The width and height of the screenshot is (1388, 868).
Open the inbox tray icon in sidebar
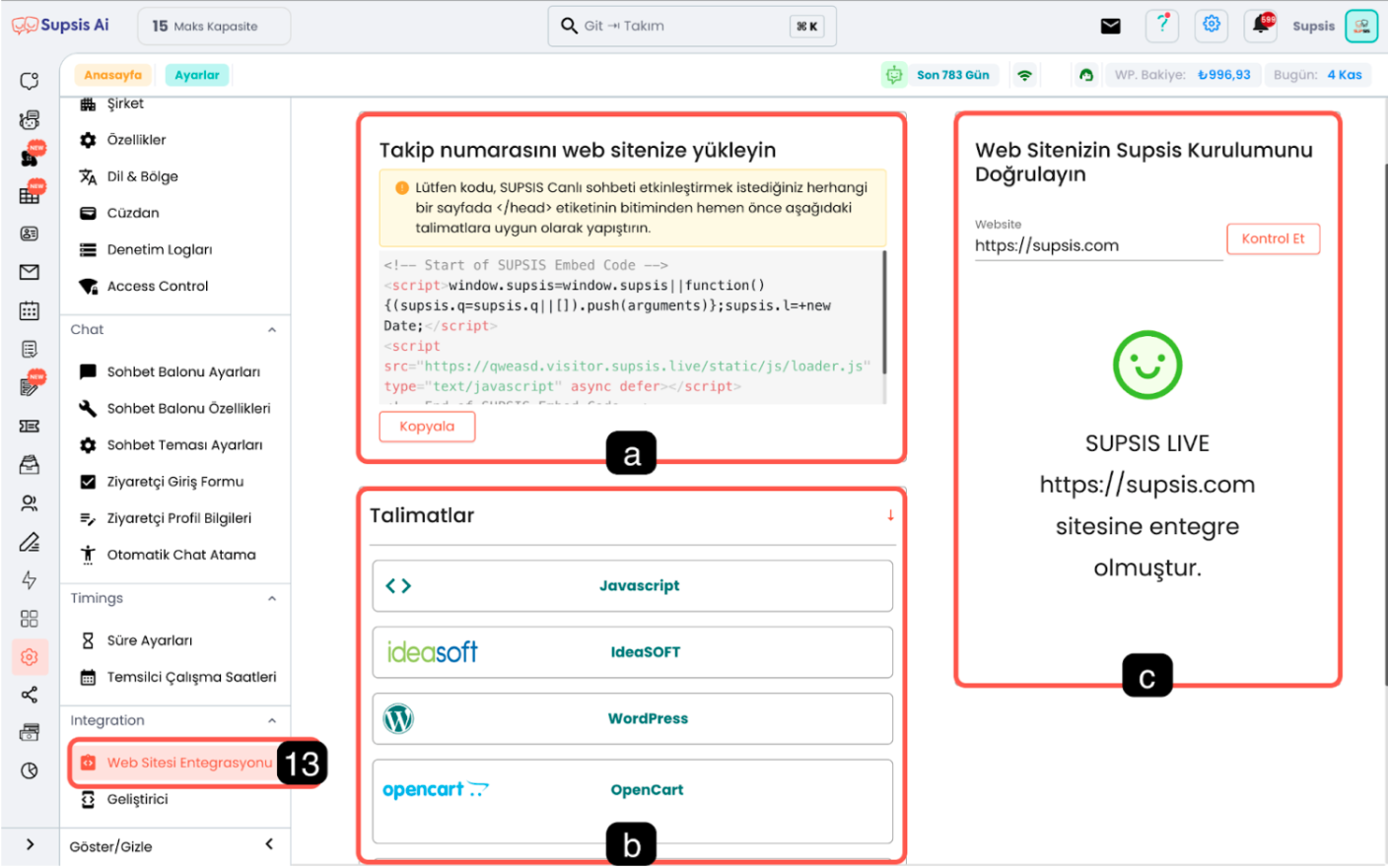pyautogui.click(x=30, y=464)
